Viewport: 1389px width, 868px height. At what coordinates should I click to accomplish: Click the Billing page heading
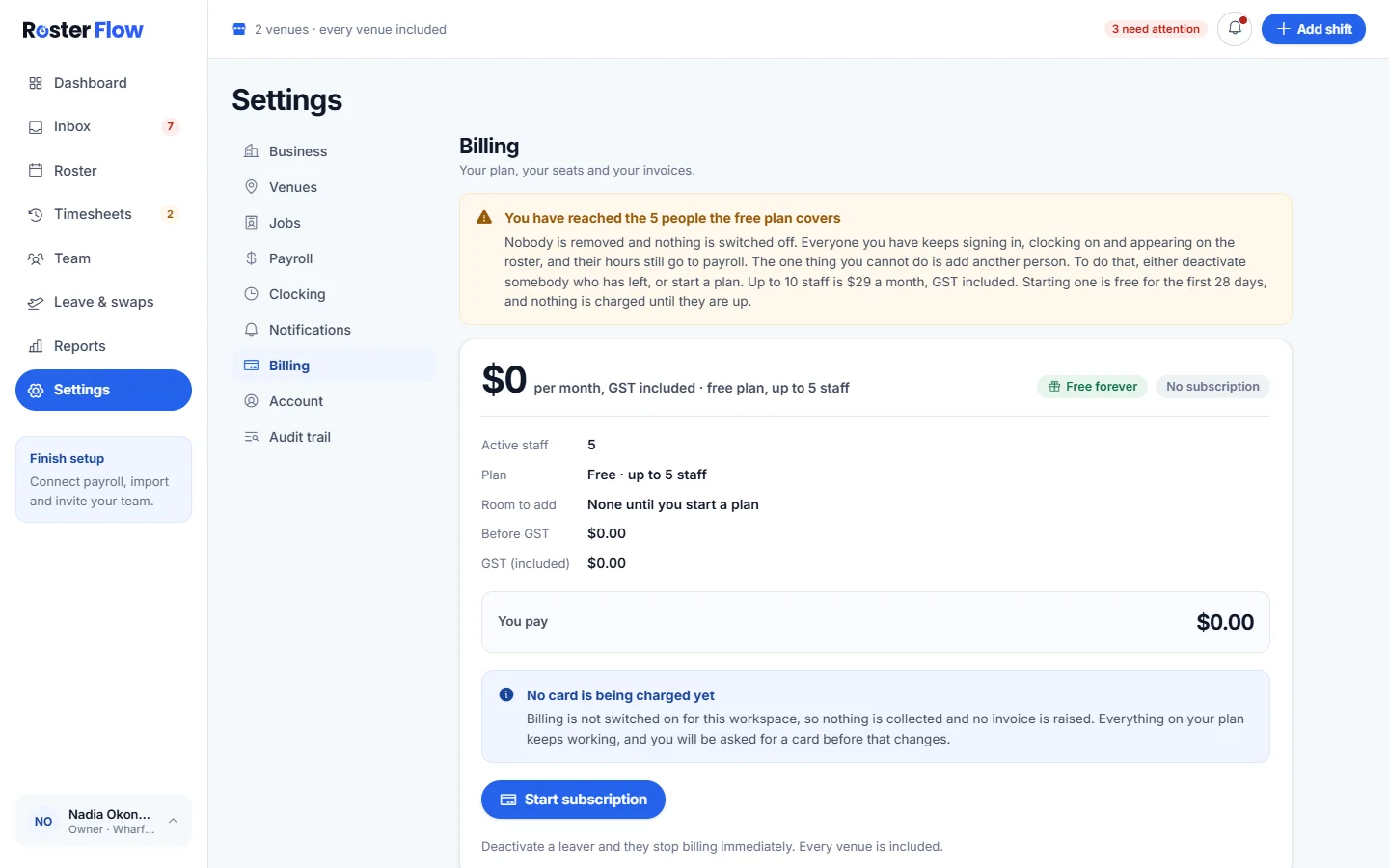489,146
